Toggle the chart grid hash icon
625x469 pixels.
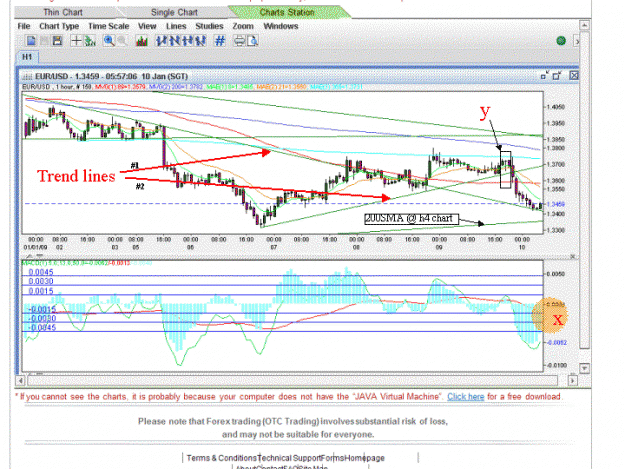[x=220, y=41]
